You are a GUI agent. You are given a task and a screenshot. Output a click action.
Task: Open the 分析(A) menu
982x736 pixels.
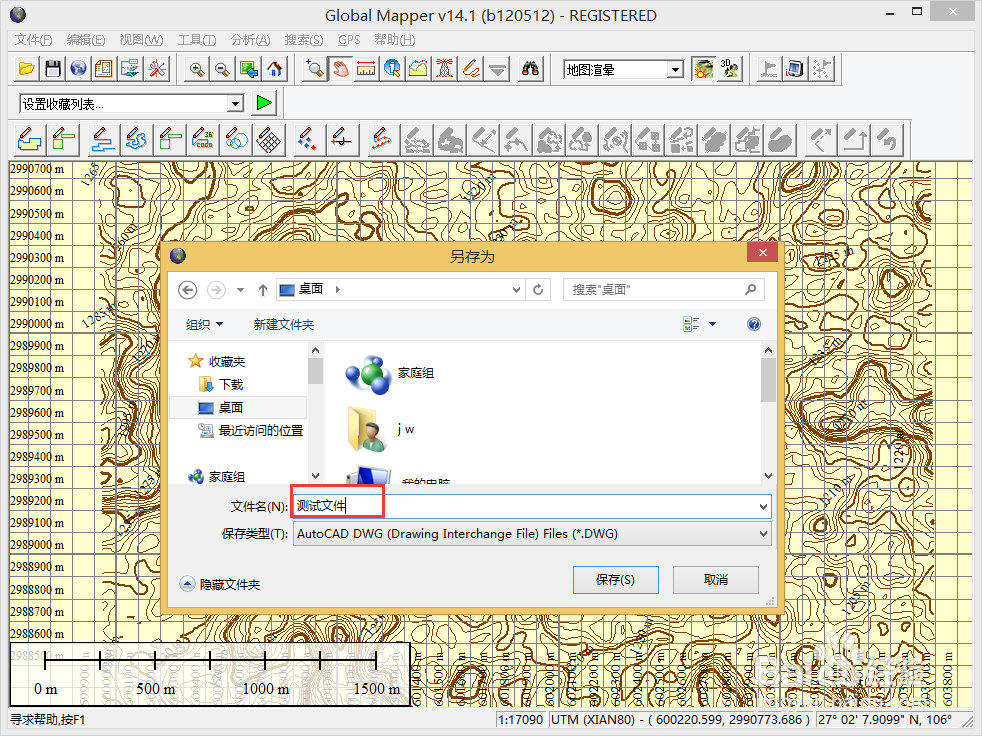pos(250,39)
